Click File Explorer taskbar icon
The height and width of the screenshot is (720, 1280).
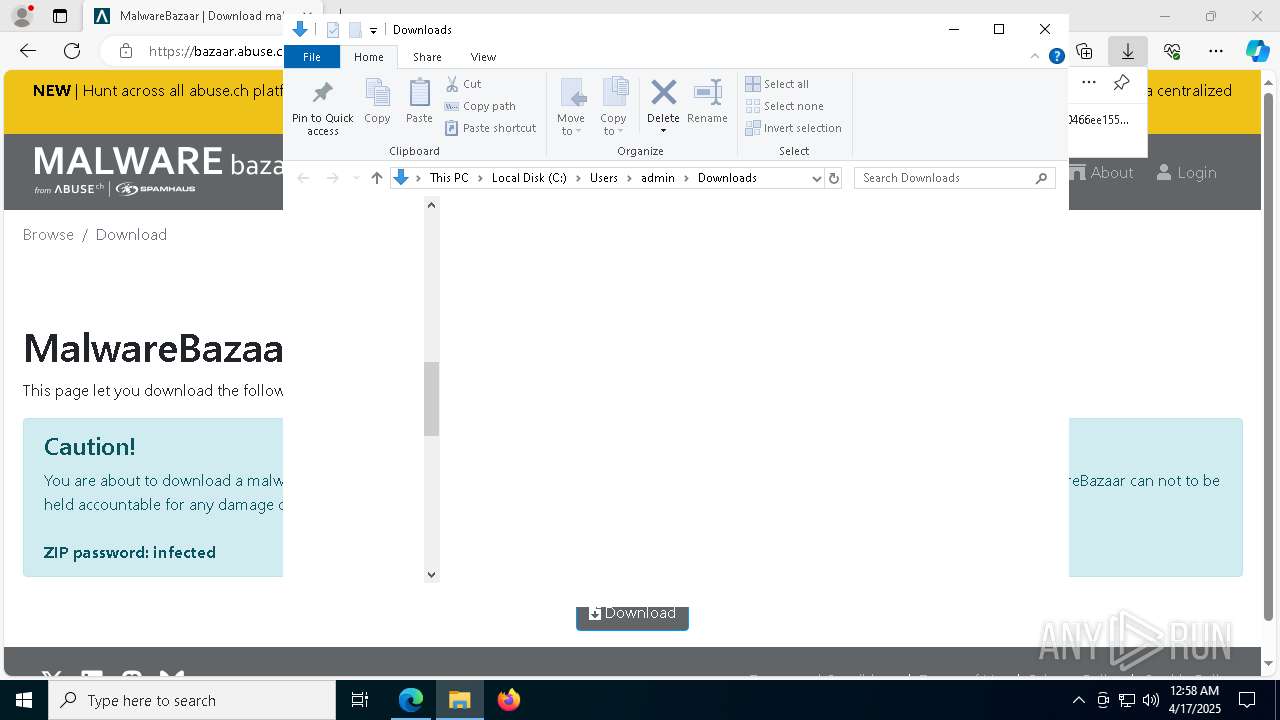point(460,700)
